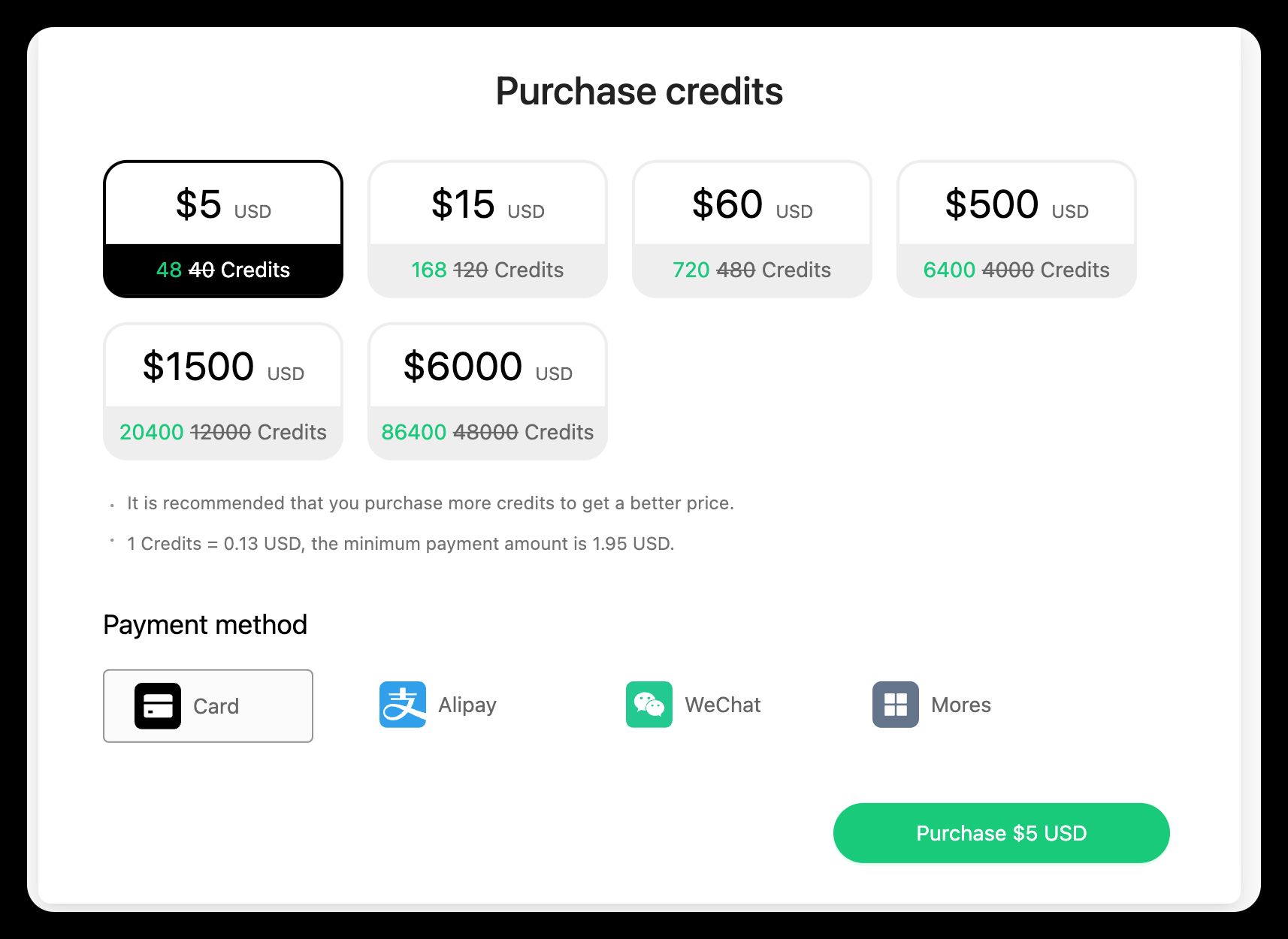Click the blue Alipay logo icon
1288x939 pixels.
pyautogui.click(x=403, y=705)
